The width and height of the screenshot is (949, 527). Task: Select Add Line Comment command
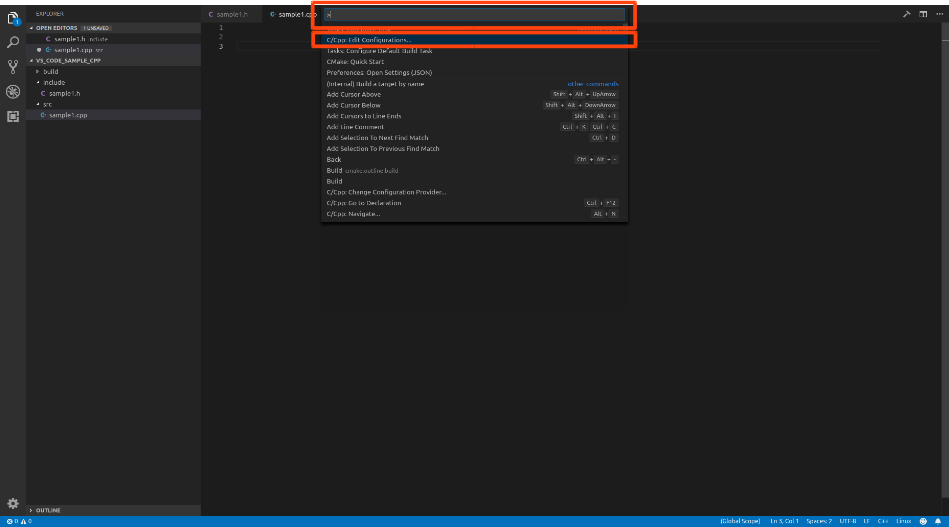tap(474, 127)
